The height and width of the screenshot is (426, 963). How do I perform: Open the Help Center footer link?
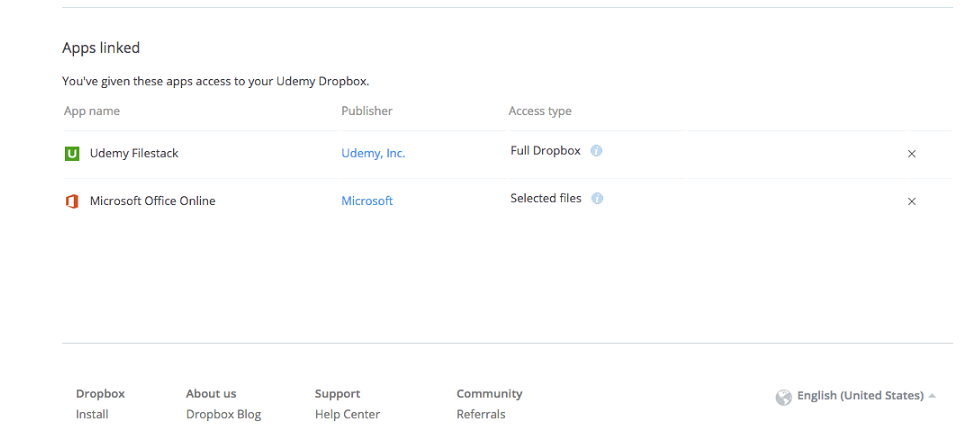[348, 414]
